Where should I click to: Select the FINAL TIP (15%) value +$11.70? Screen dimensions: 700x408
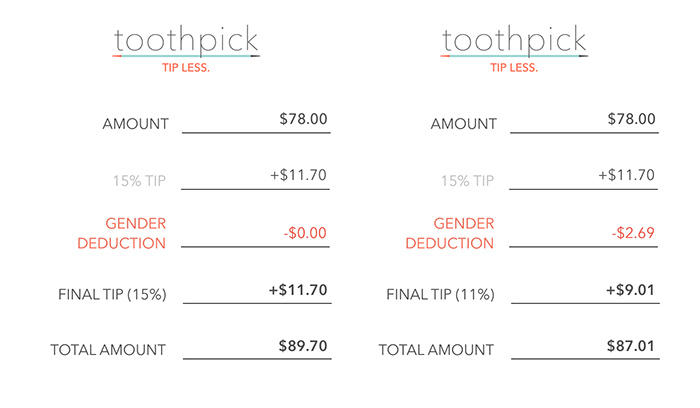tap(298, 290)
